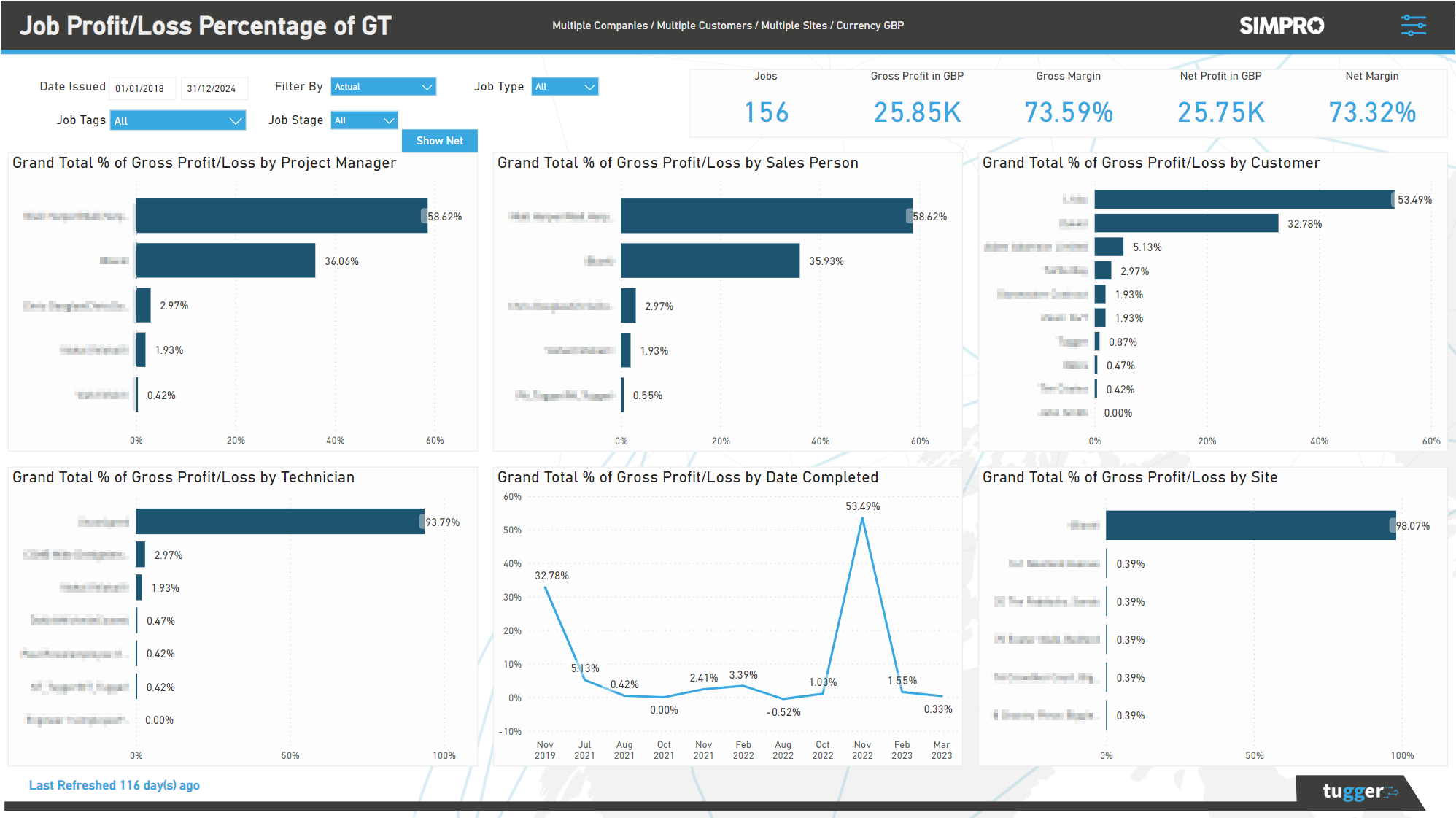Open the filter settings icon in the header

point(1413,25)
